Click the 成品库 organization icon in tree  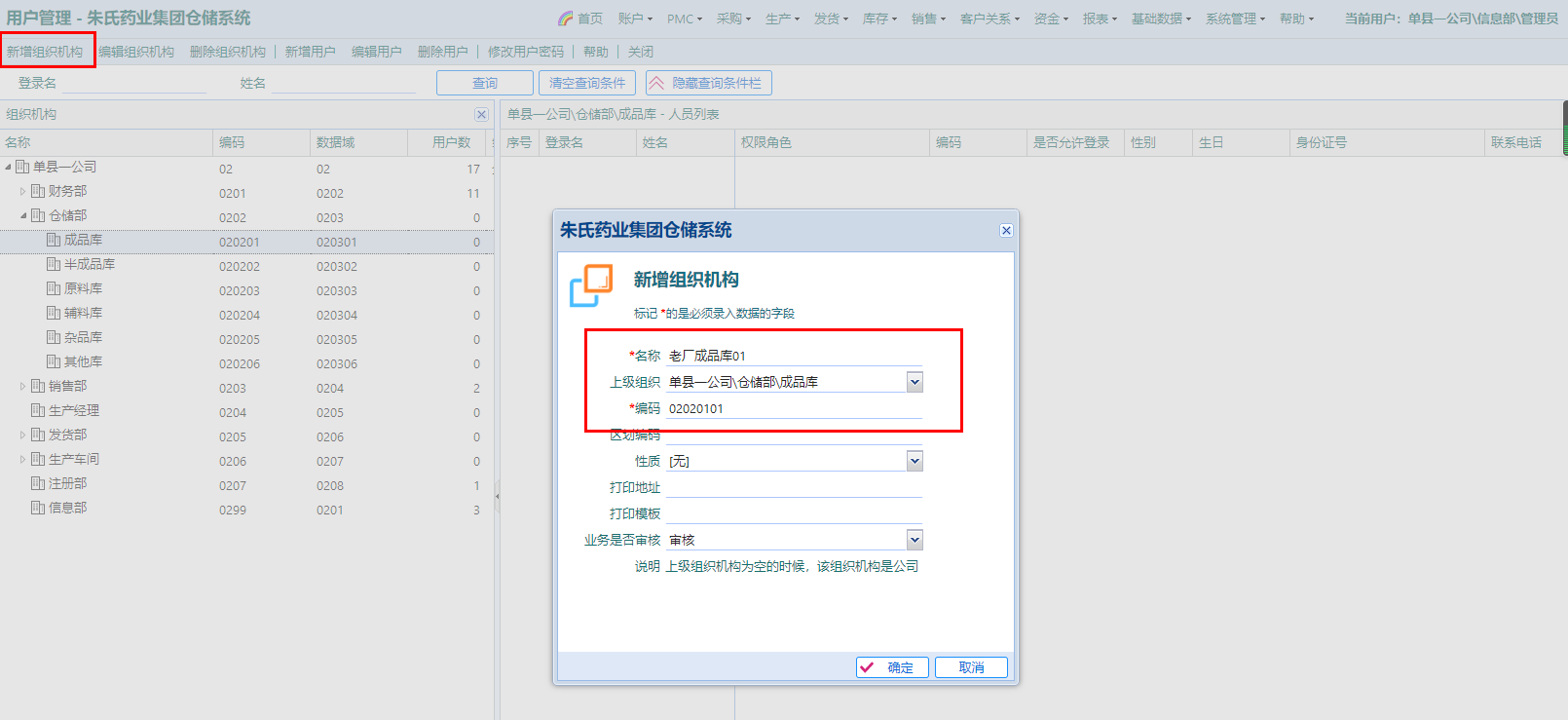(x=54, y=240)
